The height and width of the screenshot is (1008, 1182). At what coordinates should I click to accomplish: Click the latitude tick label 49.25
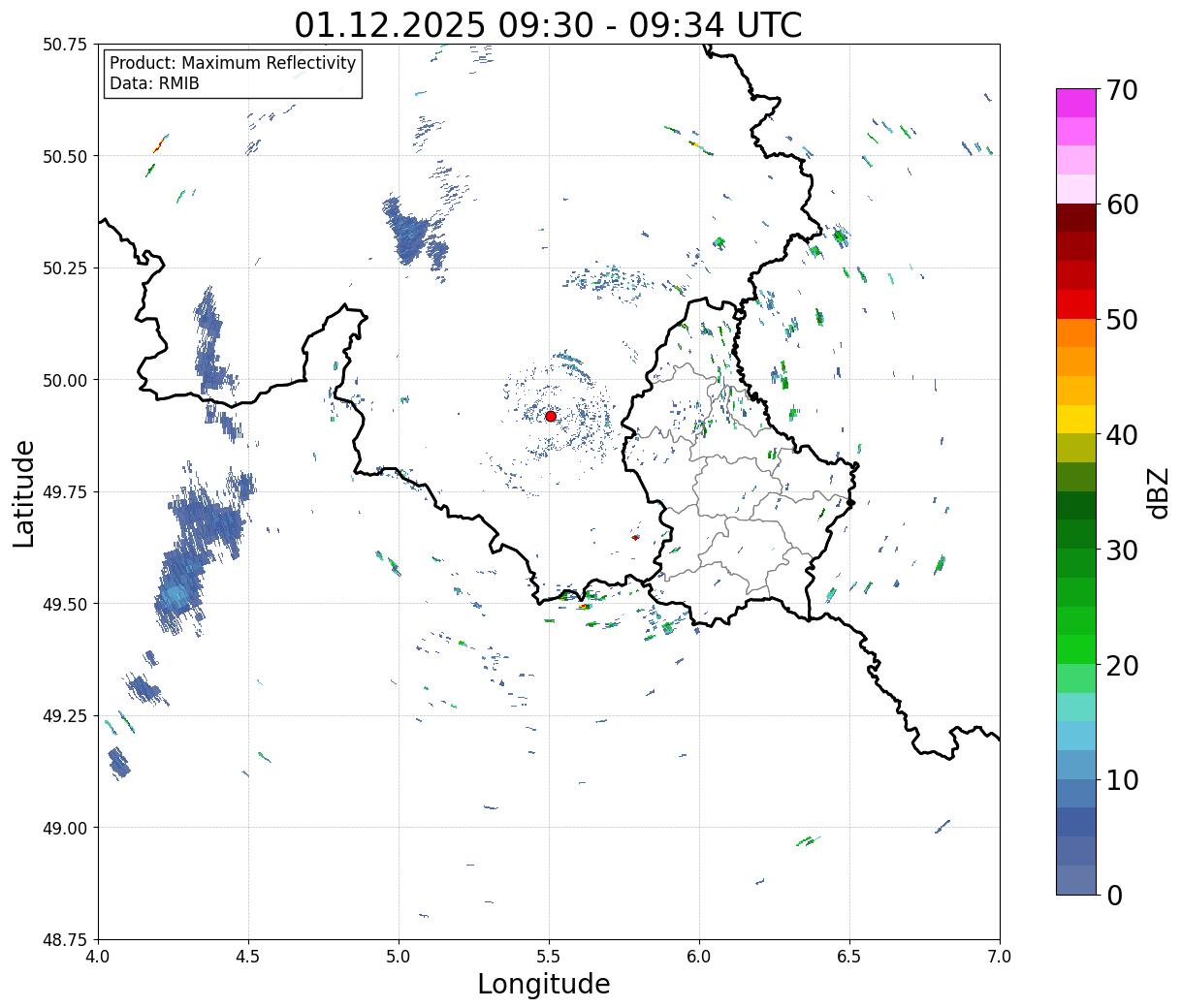click(x=66, y=716)
